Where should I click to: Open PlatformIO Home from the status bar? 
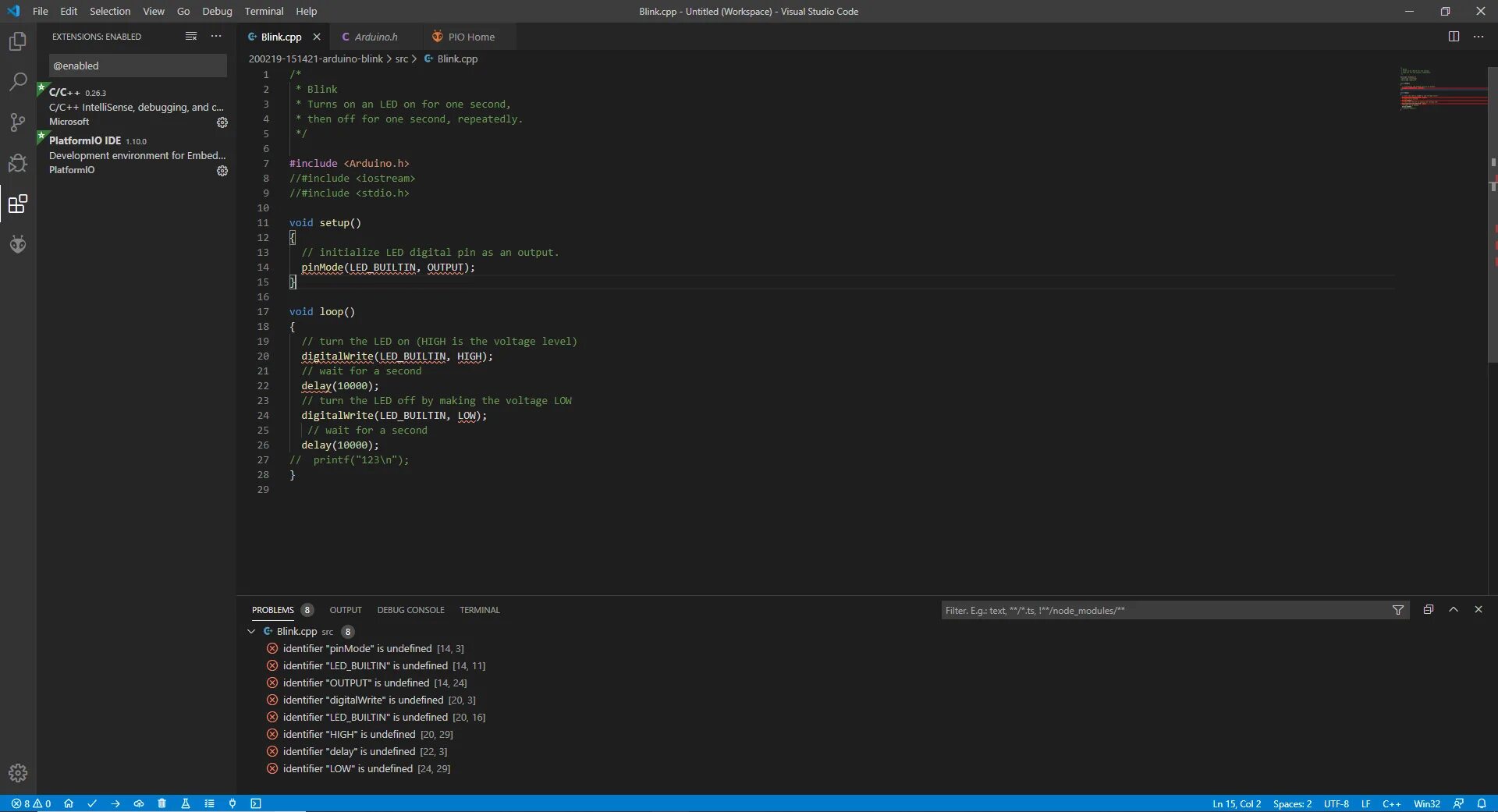pos(69,803)
